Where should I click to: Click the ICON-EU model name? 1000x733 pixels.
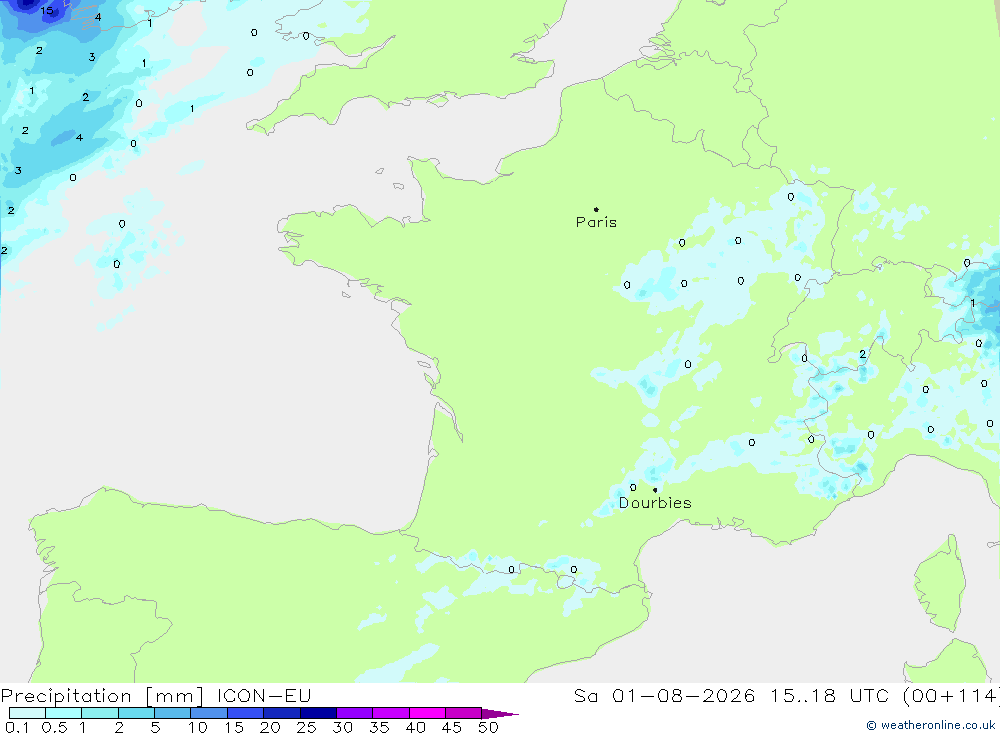264,695
